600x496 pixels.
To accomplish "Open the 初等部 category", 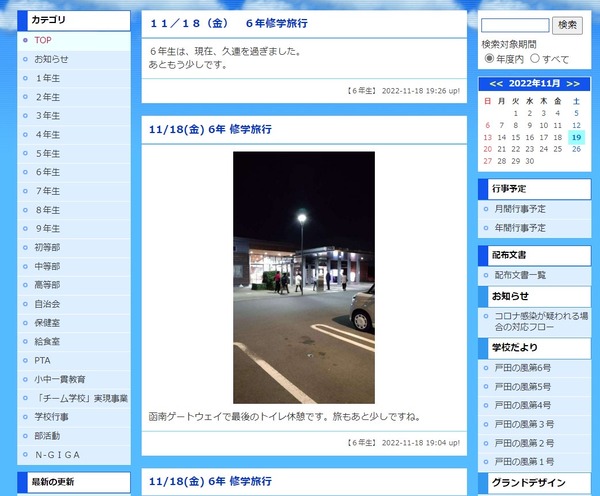I will point(47,248).
